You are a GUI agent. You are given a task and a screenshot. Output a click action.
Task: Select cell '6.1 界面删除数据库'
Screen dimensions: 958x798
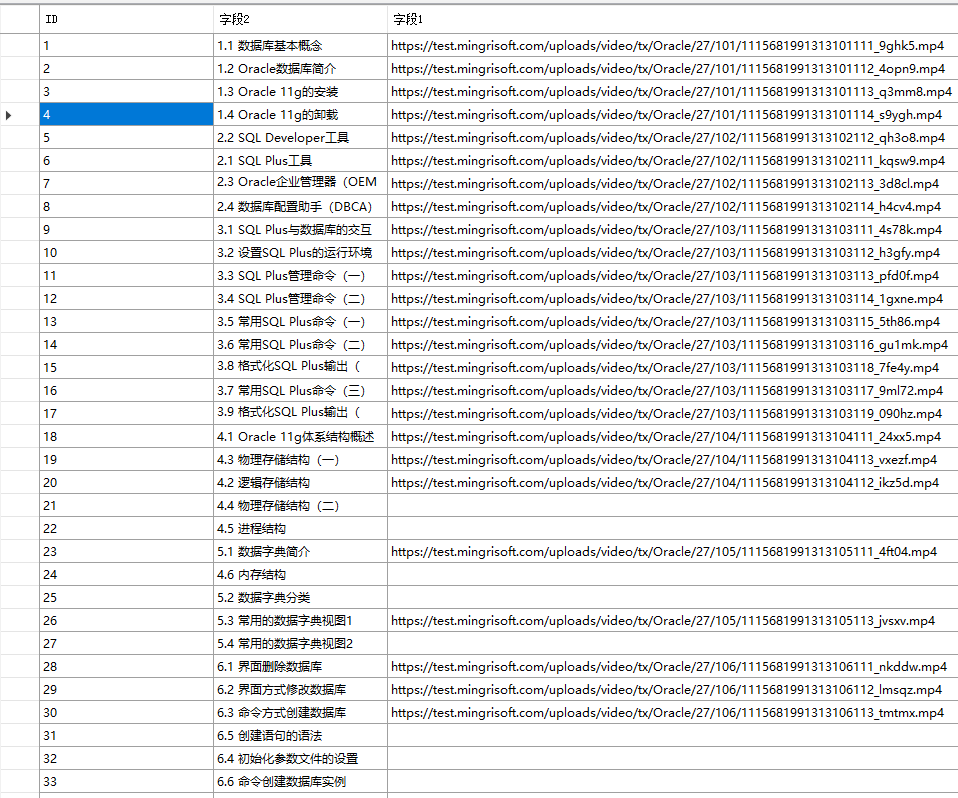click(300, 667)
